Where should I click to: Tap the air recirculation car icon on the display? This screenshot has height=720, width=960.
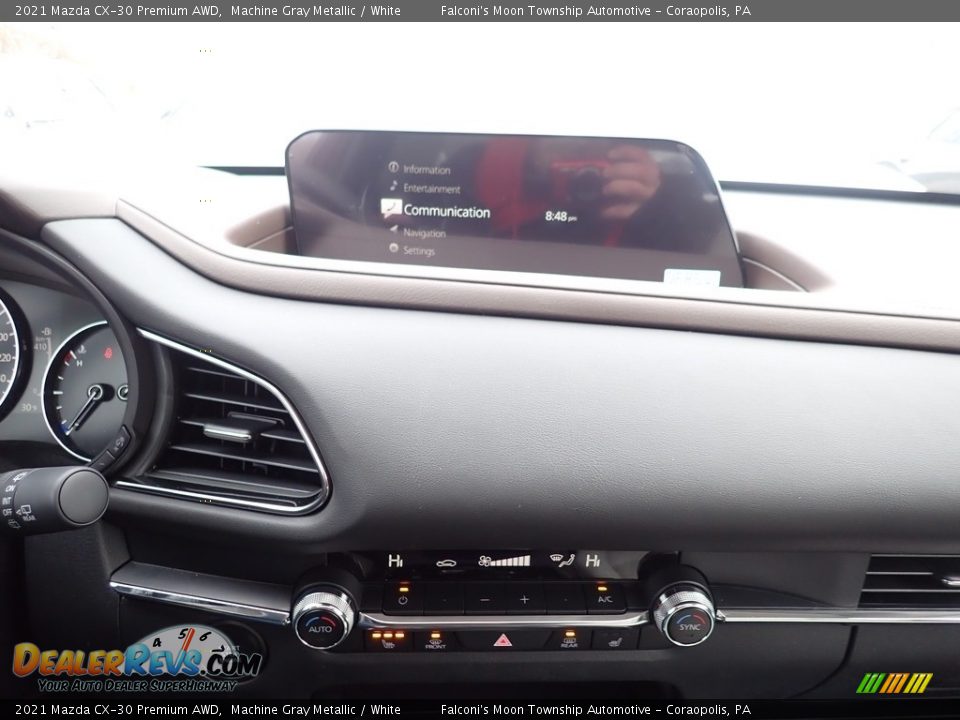click(x=446, y=563)
